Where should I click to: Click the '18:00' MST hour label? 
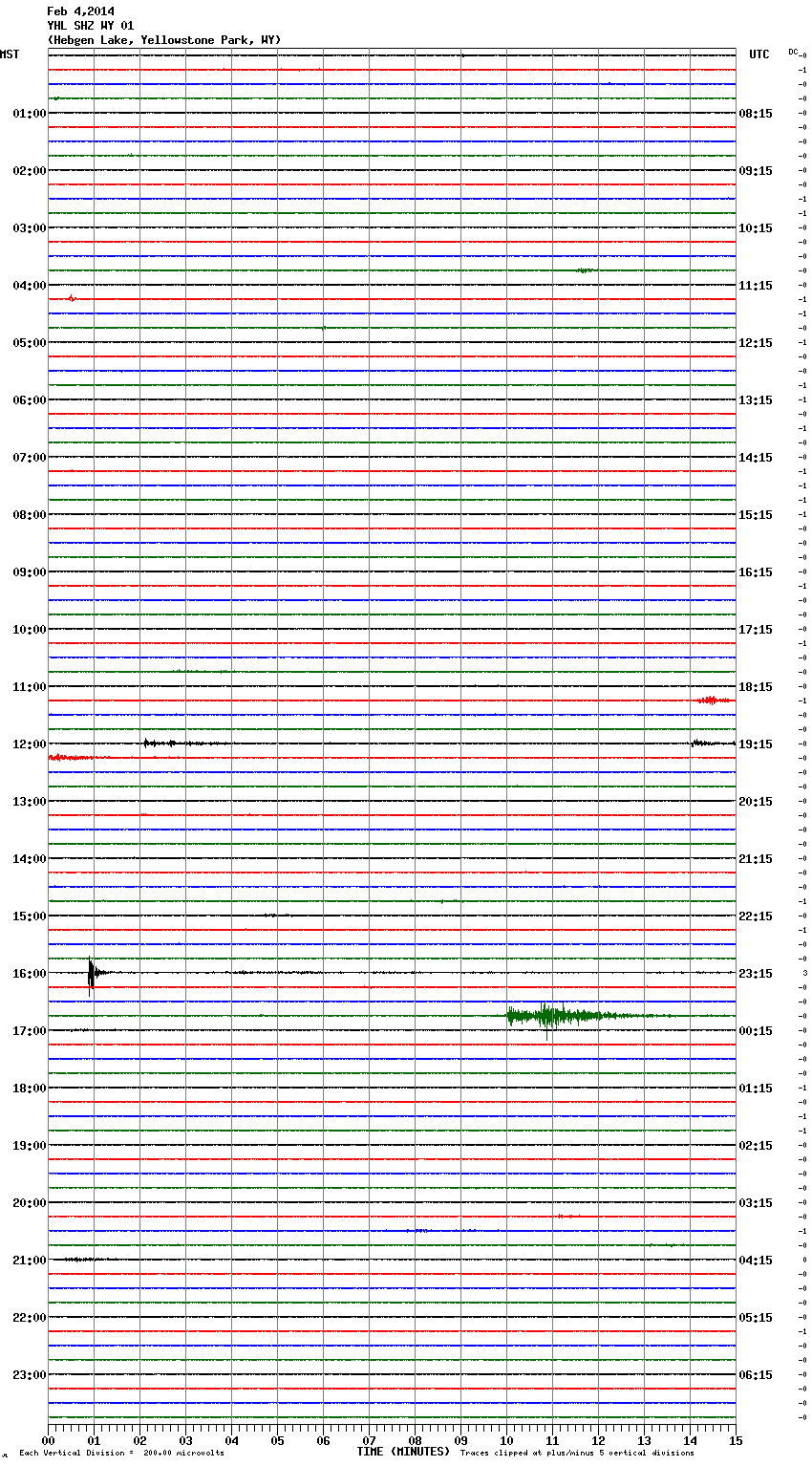point(29,1089)
